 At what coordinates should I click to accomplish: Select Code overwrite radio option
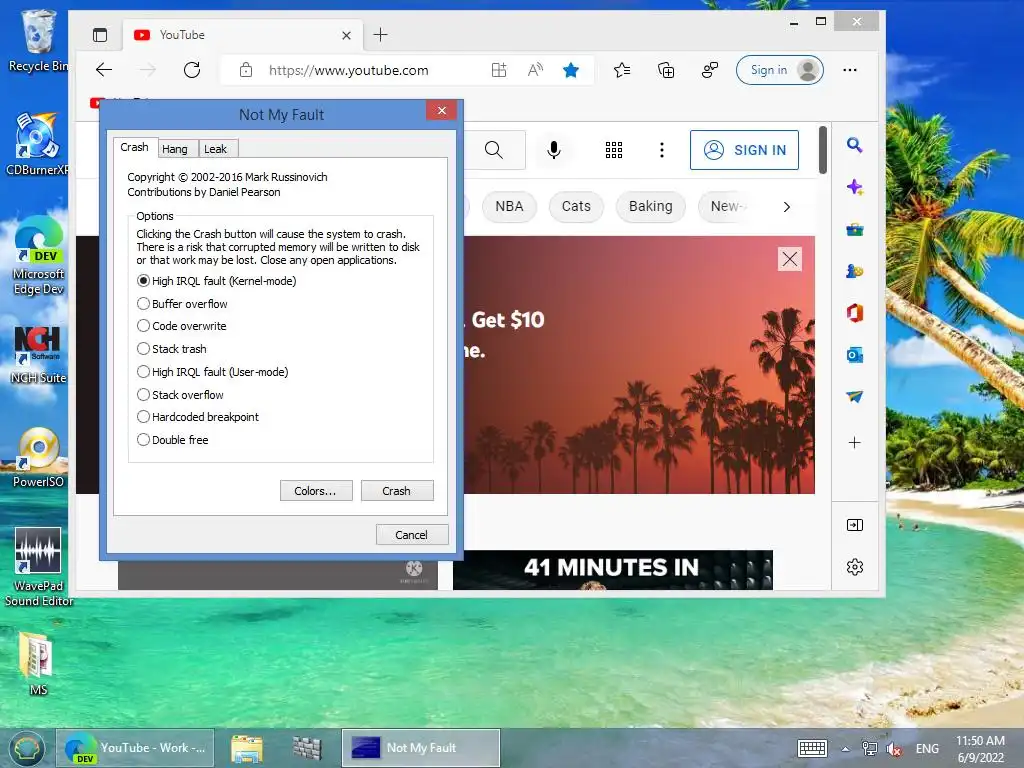(182, 326)
